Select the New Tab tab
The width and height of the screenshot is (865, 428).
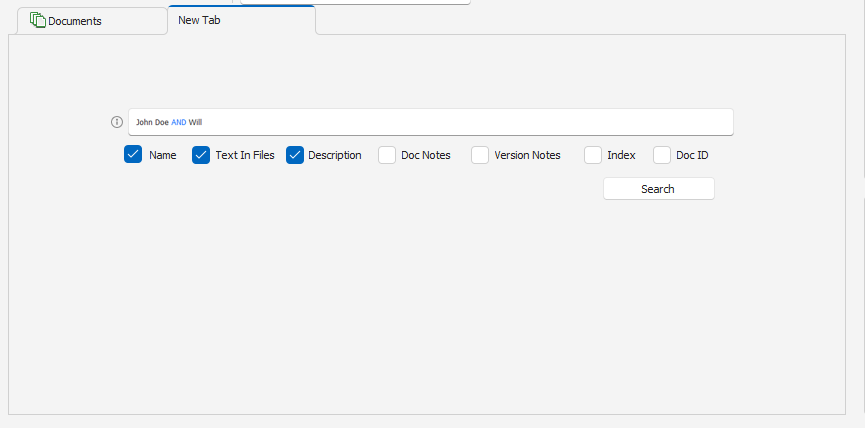click(242, 20)
